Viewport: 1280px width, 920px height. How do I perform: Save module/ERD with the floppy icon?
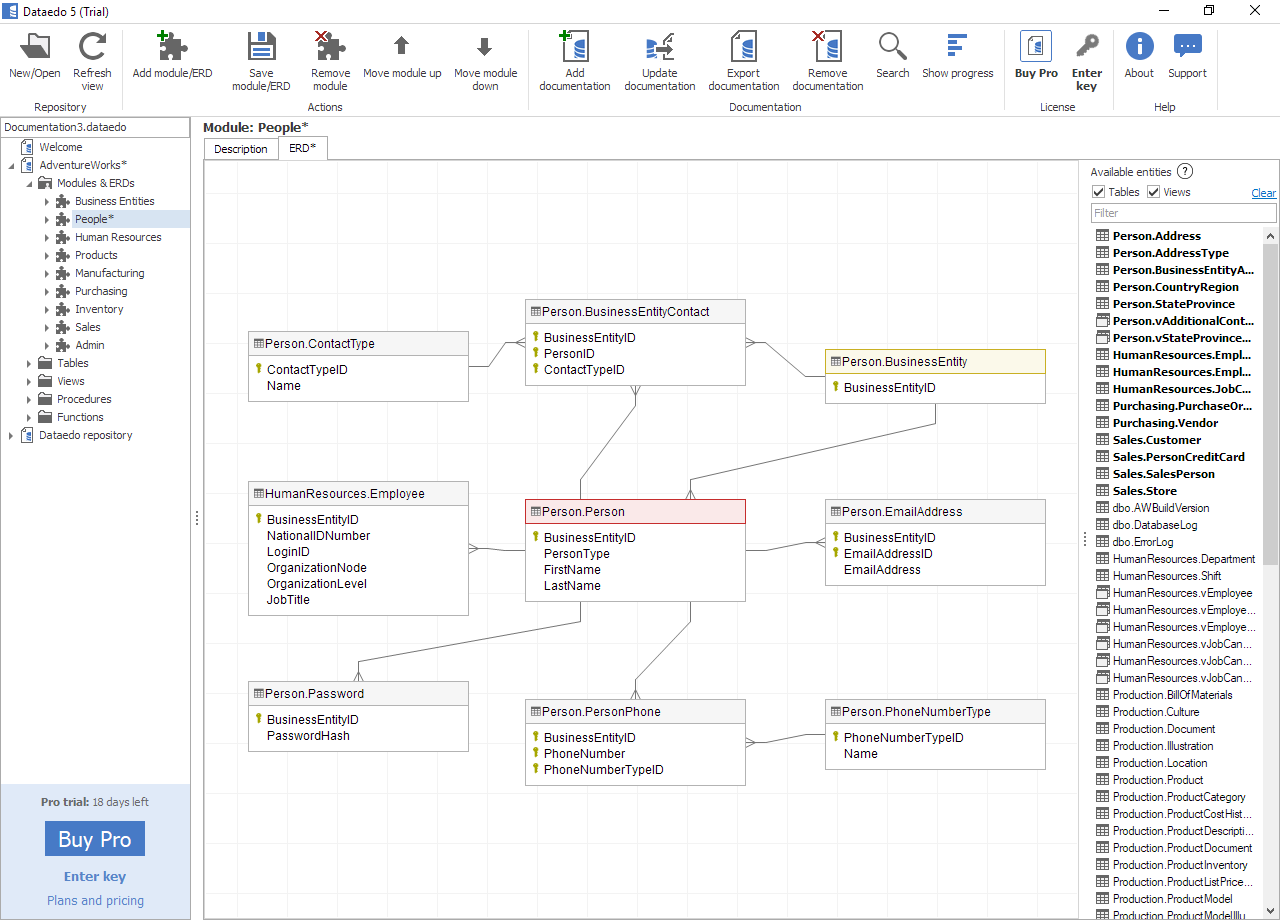click(x=261, y=46)
